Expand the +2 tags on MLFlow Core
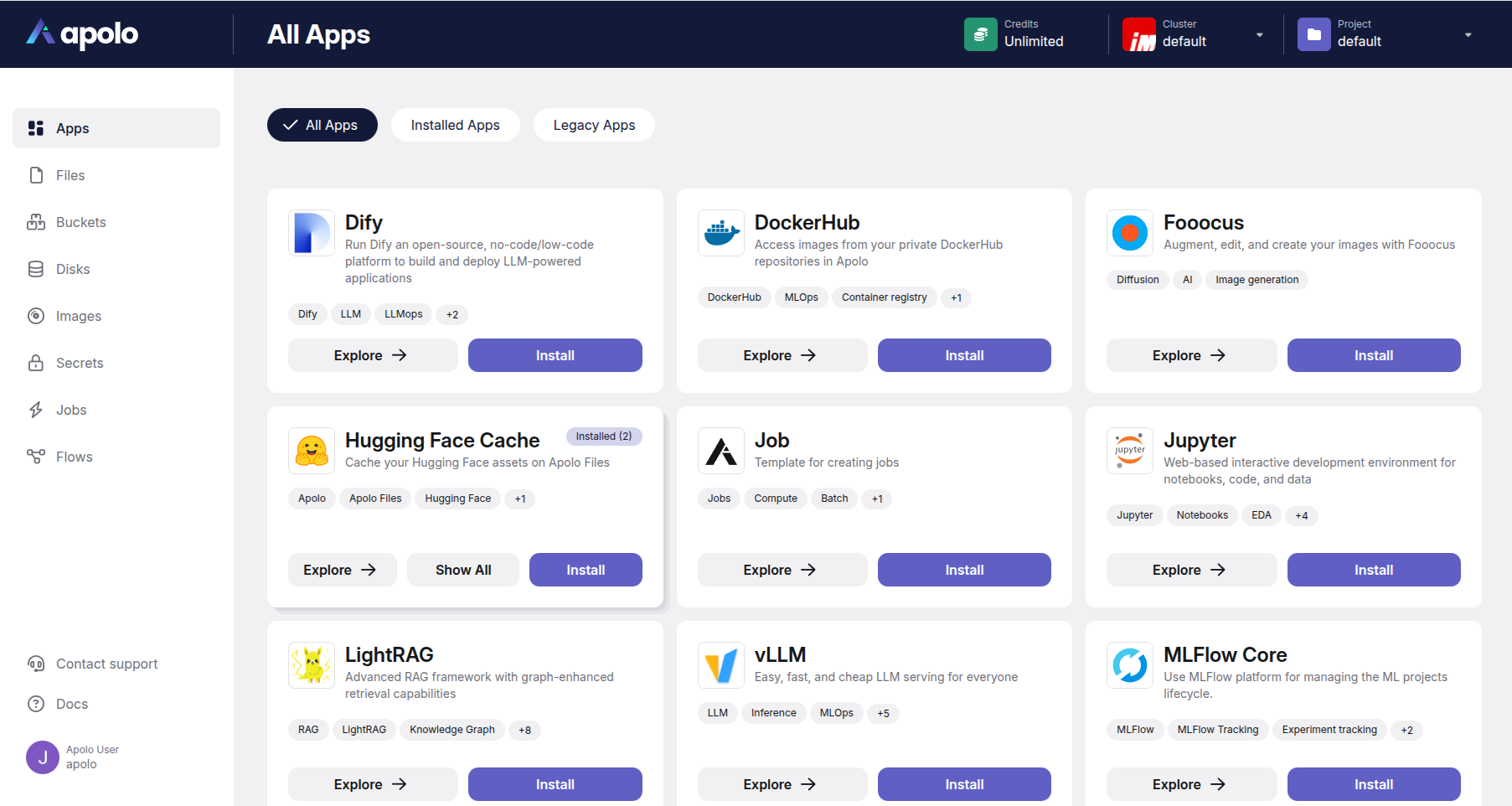This screenshot has height=806, width=1512. [1407, 730]
